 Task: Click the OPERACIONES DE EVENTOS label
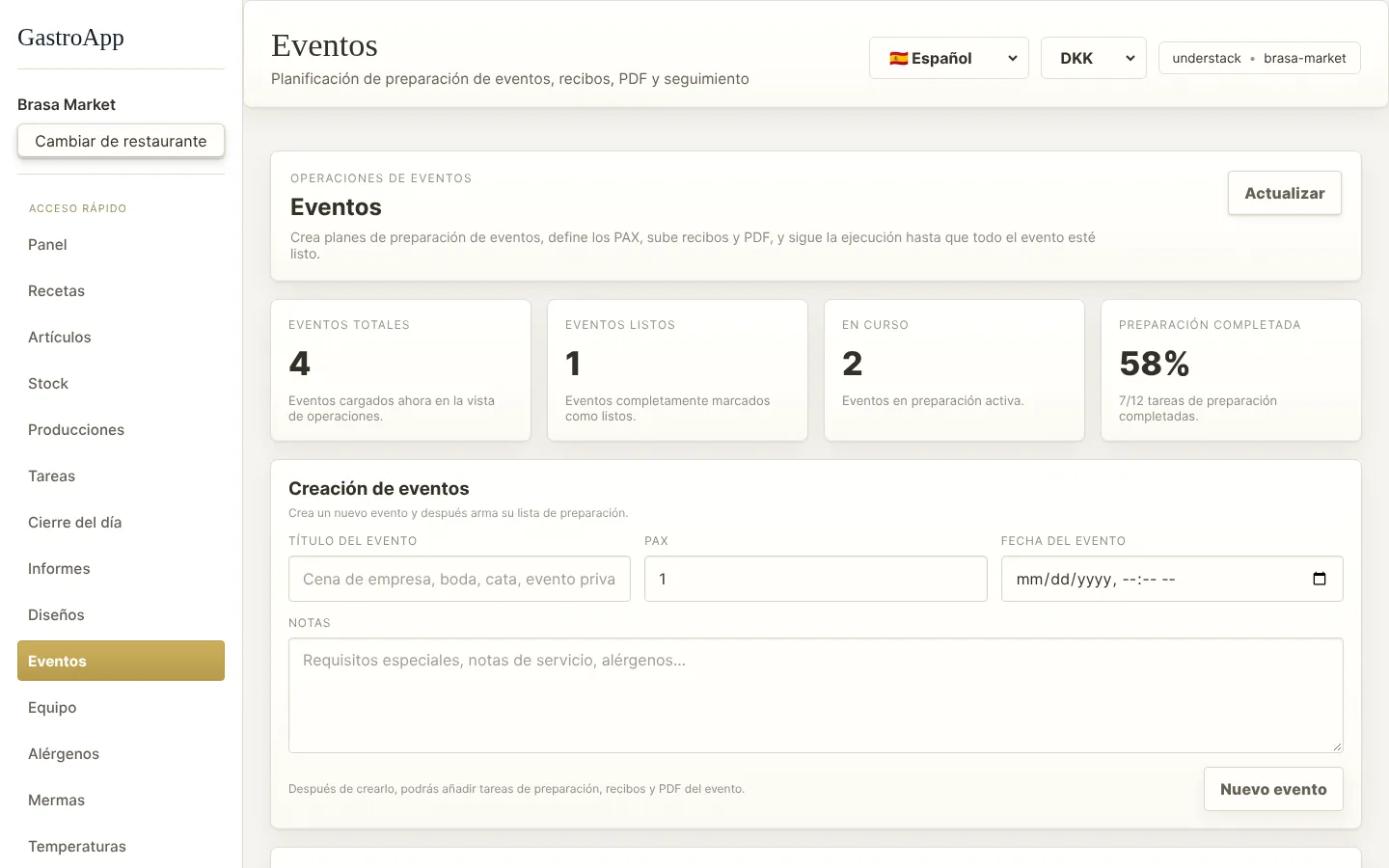pos(381,178)
